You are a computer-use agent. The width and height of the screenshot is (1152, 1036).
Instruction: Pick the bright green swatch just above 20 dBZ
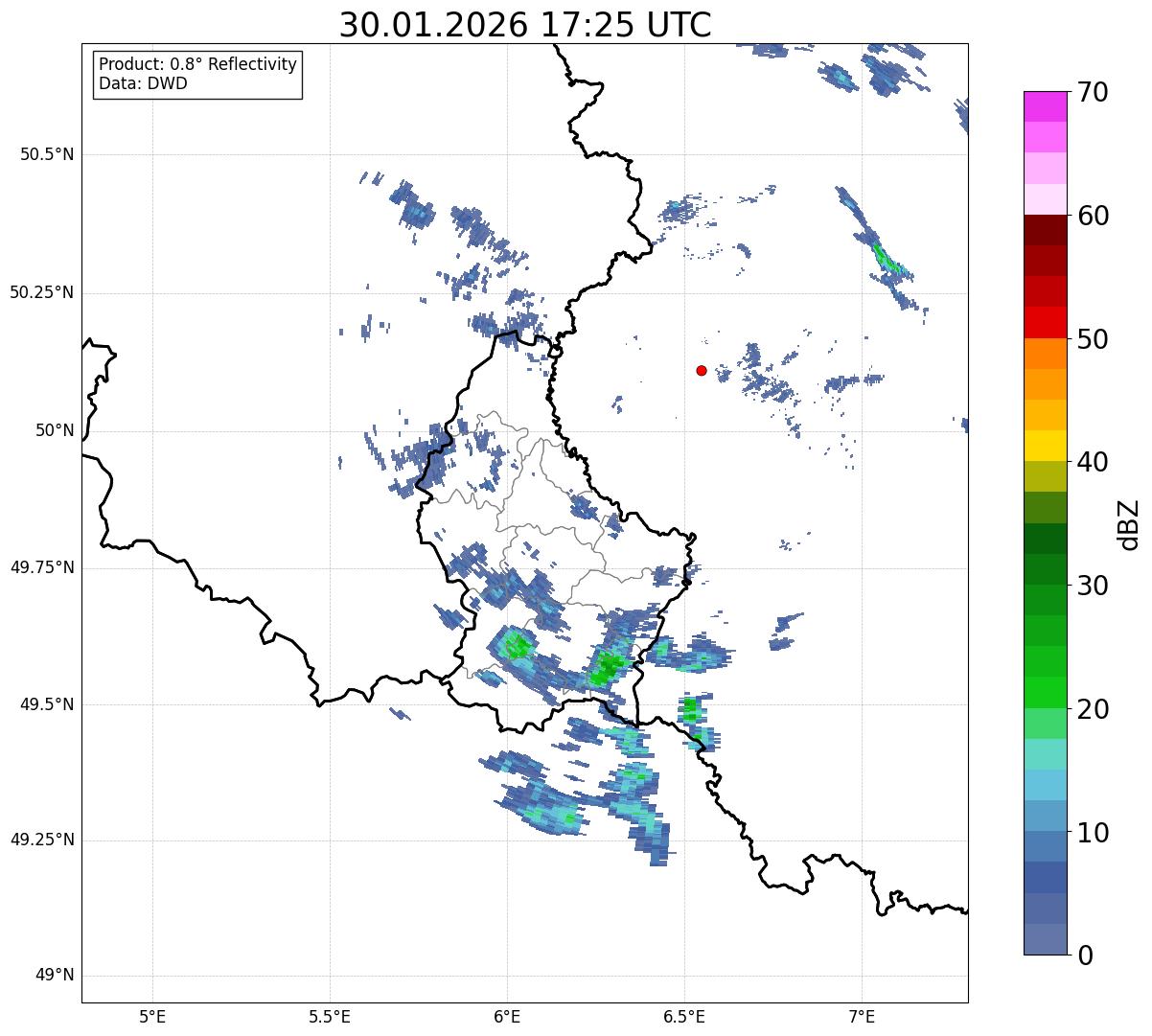pyautogui.click(x=1045, y=693)
